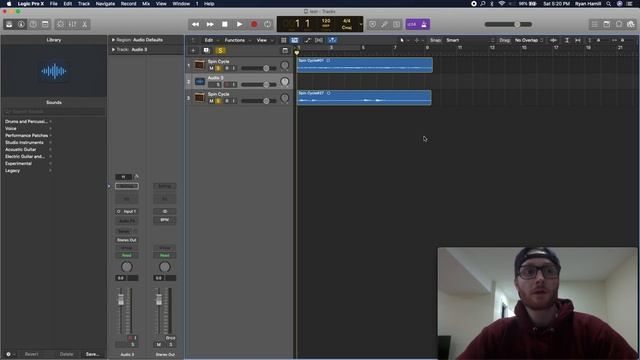The height and width of the screenshot is (360, 640).
Task: Open the Track menu in the menu bar
Action: [84, 4]
